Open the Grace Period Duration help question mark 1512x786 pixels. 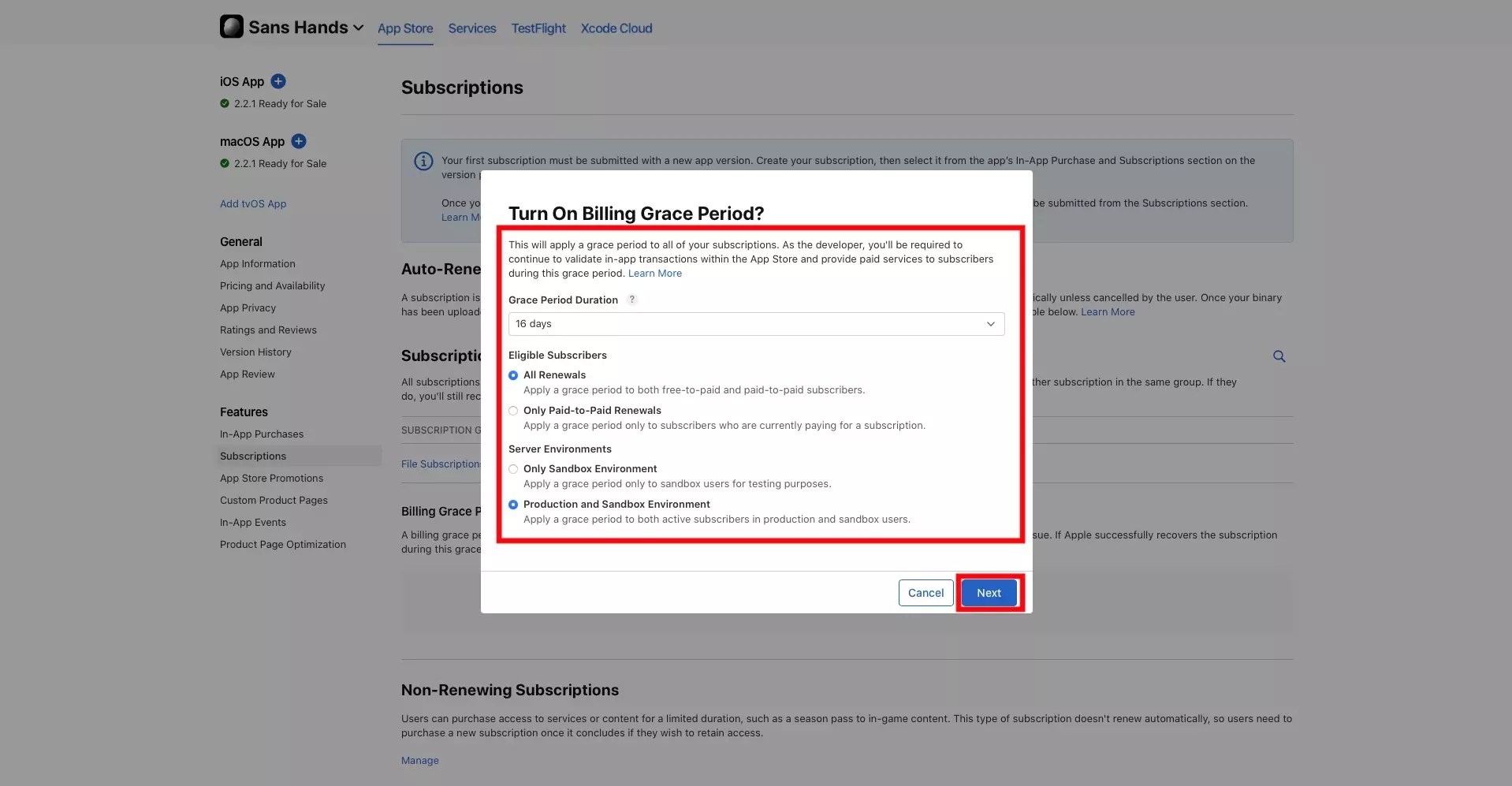tap(631, 300)
